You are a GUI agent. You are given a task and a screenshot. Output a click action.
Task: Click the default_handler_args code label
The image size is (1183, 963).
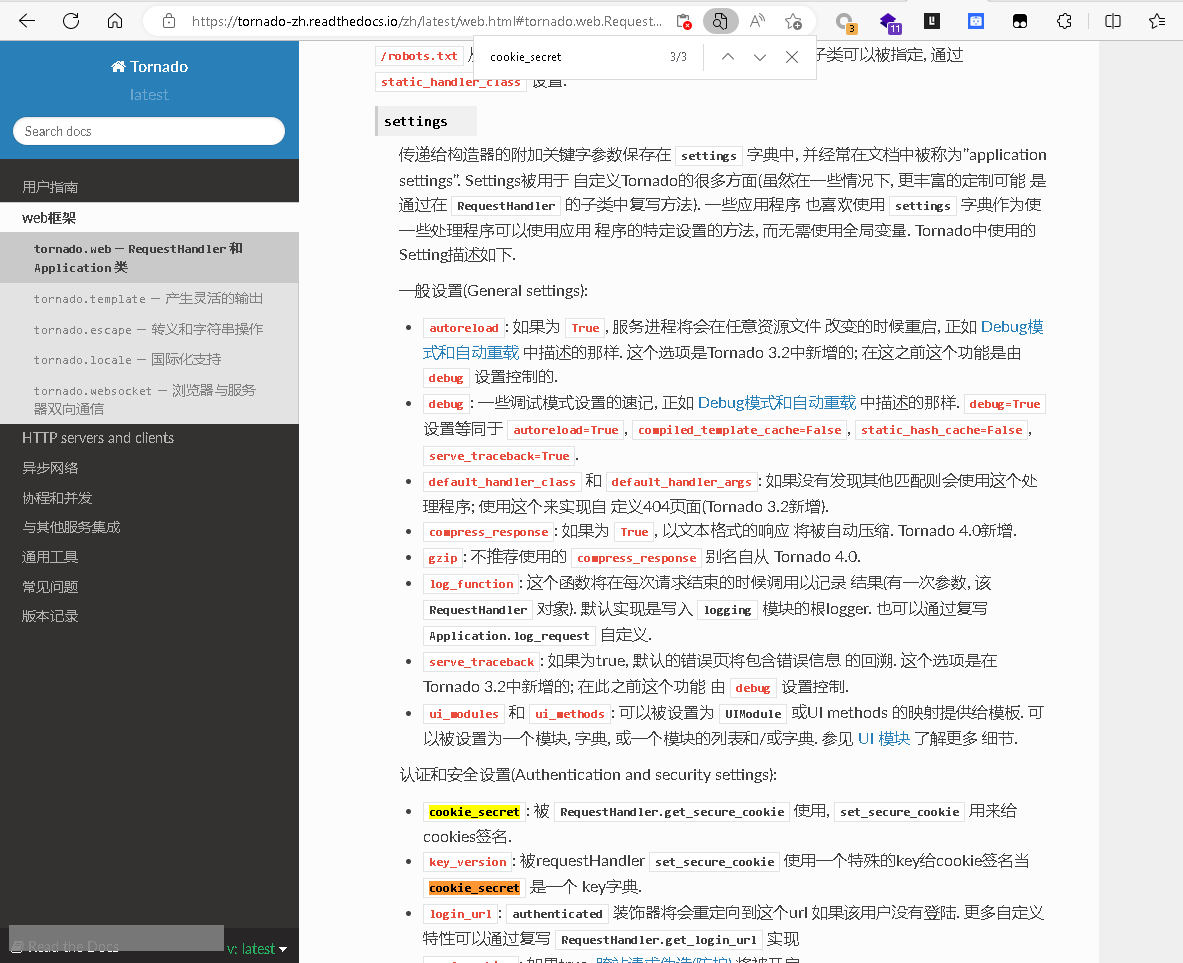[681, 482]
